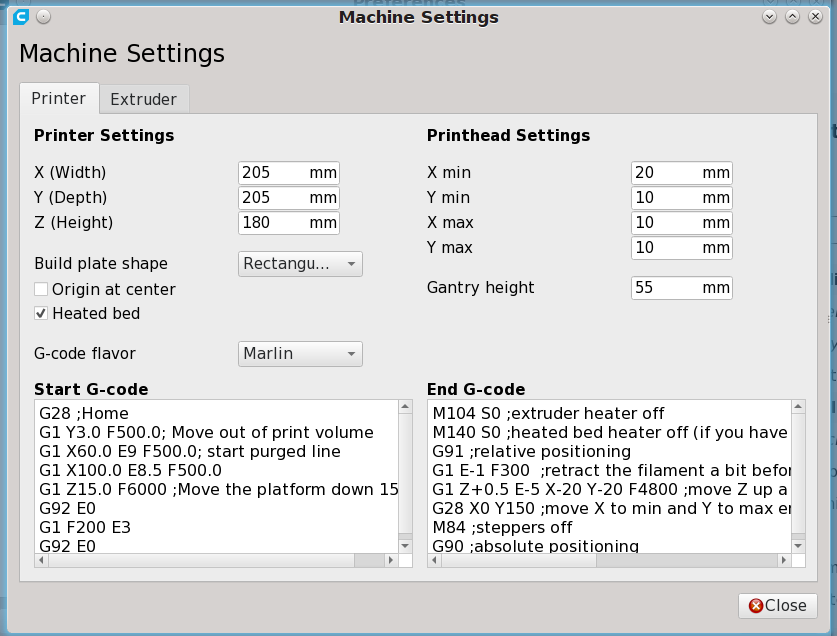Viewport: 837px width, 636px height.
Task: Edit the Y (Depth) value field
Action: (289, 198)
